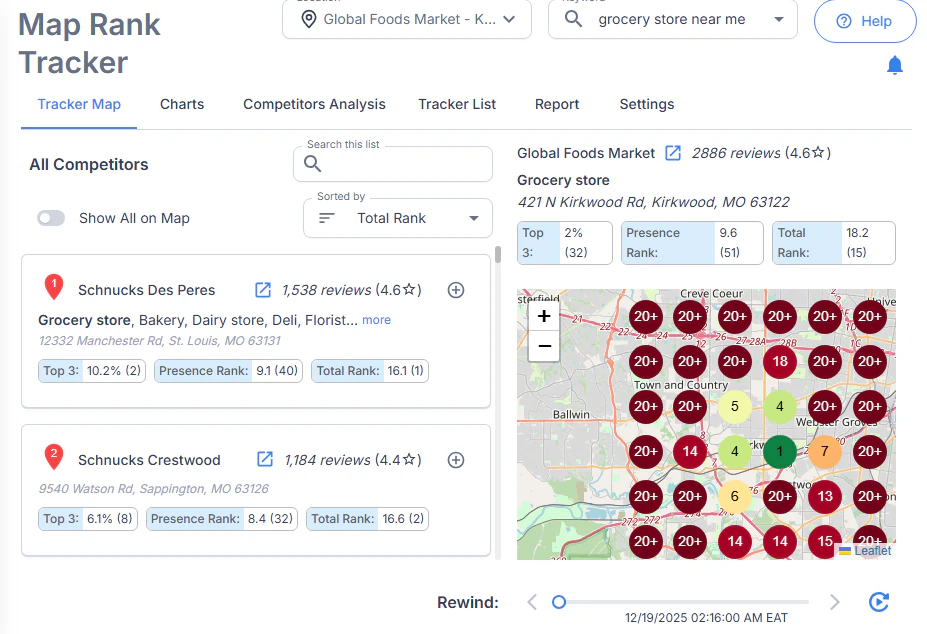Open Global Foods Market external link icon
Image resolution: width=927 pixels, height=634 pixels.
click(x=673, y=153)
